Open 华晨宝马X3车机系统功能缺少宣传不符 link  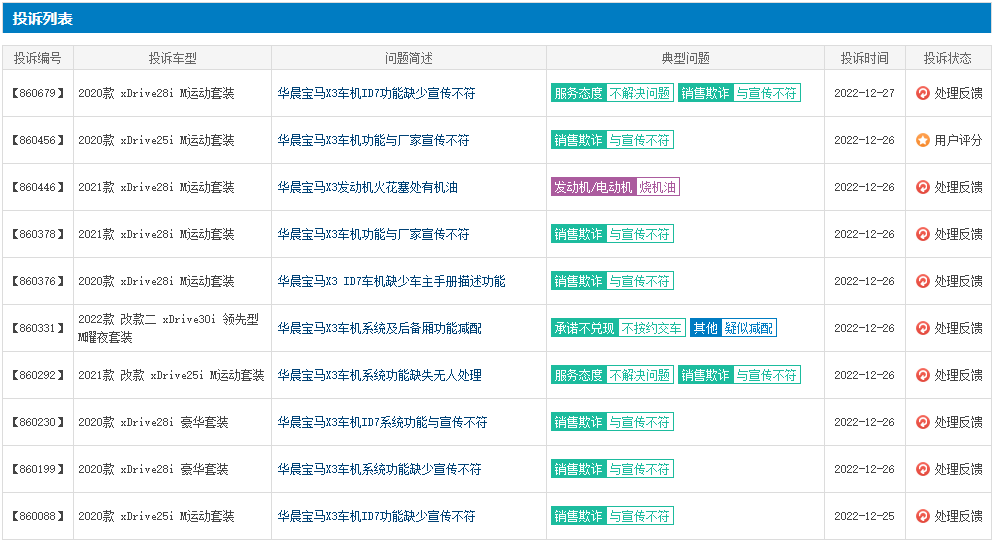pyautogui.click(x=380, y=470)
